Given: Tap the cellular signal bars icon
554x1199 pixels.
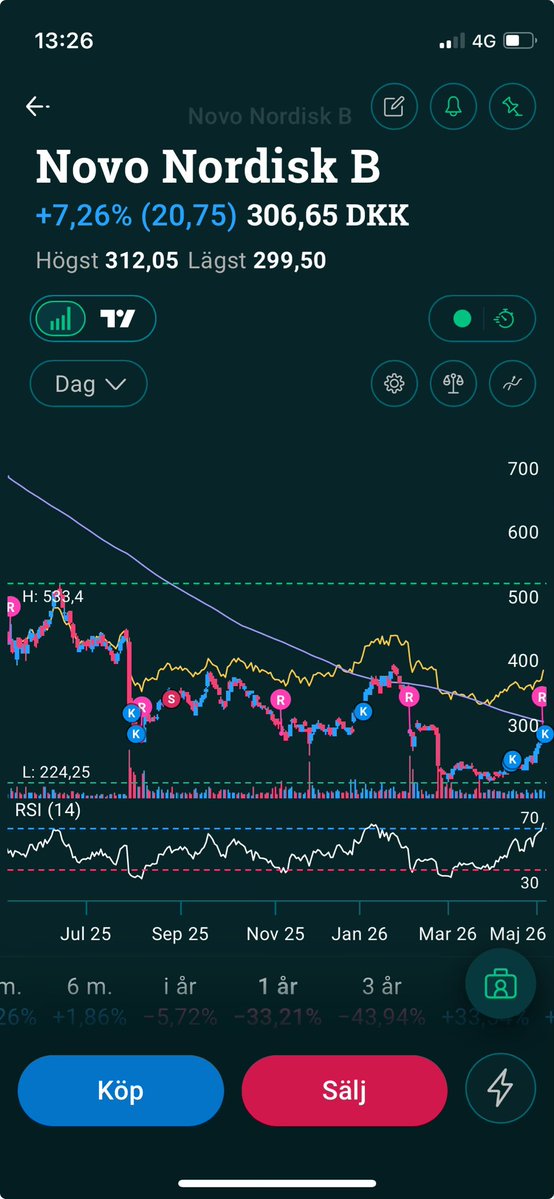Looking at the screenshot, I should (x=451, y=41).
